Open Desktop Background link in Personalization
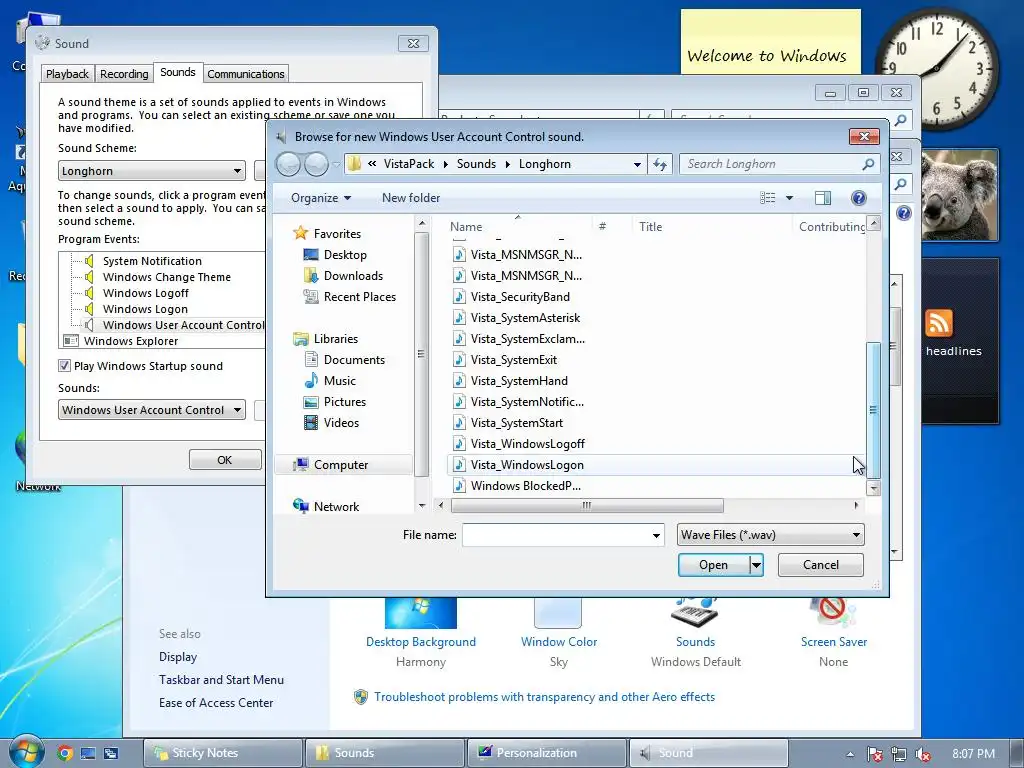The image size is (1024, 768). (x=421, y=642)
